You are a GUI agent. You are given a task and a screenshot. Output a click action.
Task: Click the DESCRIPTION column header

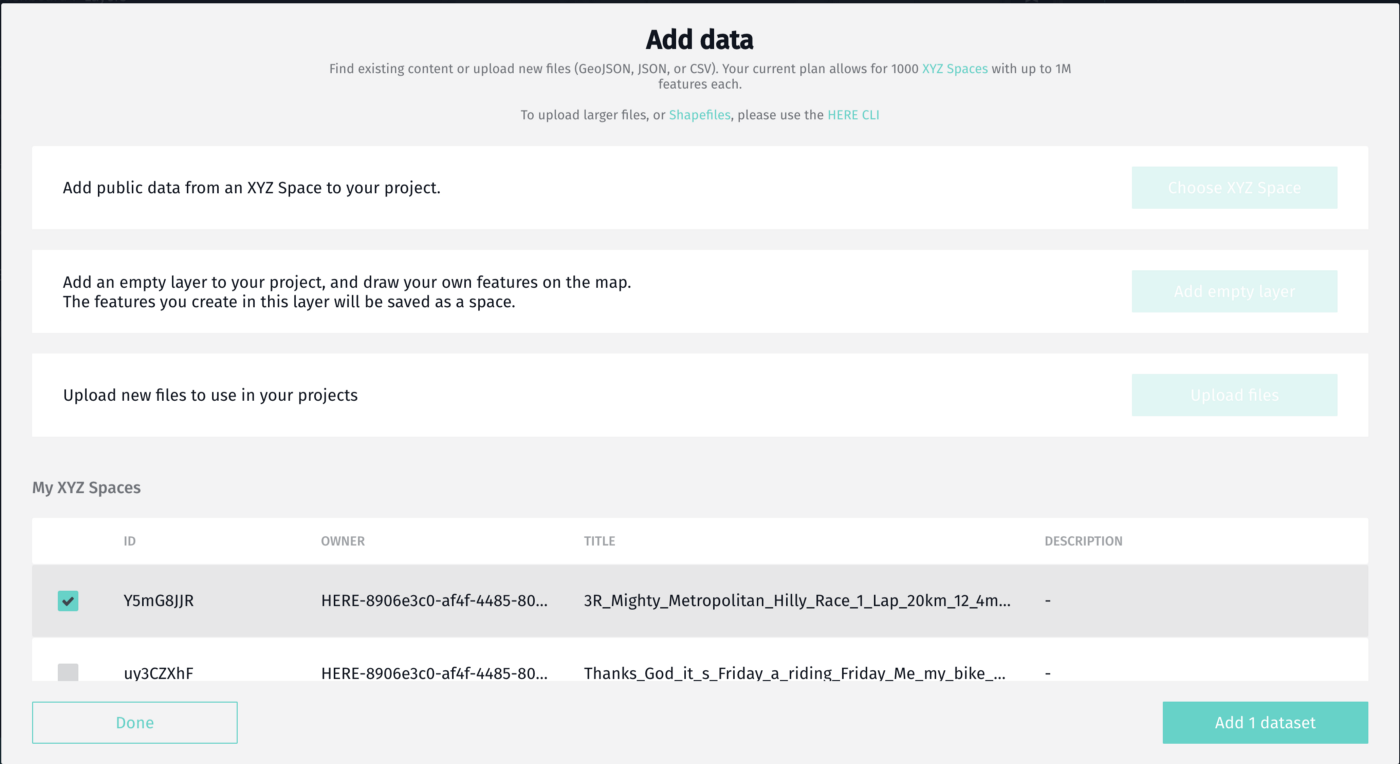tap(1084, 541)
